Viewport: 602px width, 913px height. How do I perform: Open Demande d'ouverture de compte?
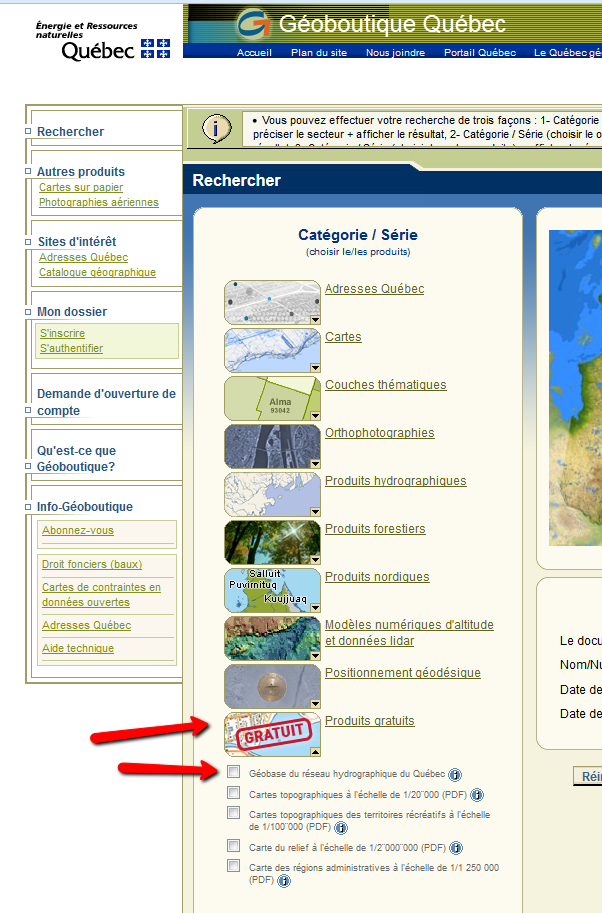[x=106, y=402]
